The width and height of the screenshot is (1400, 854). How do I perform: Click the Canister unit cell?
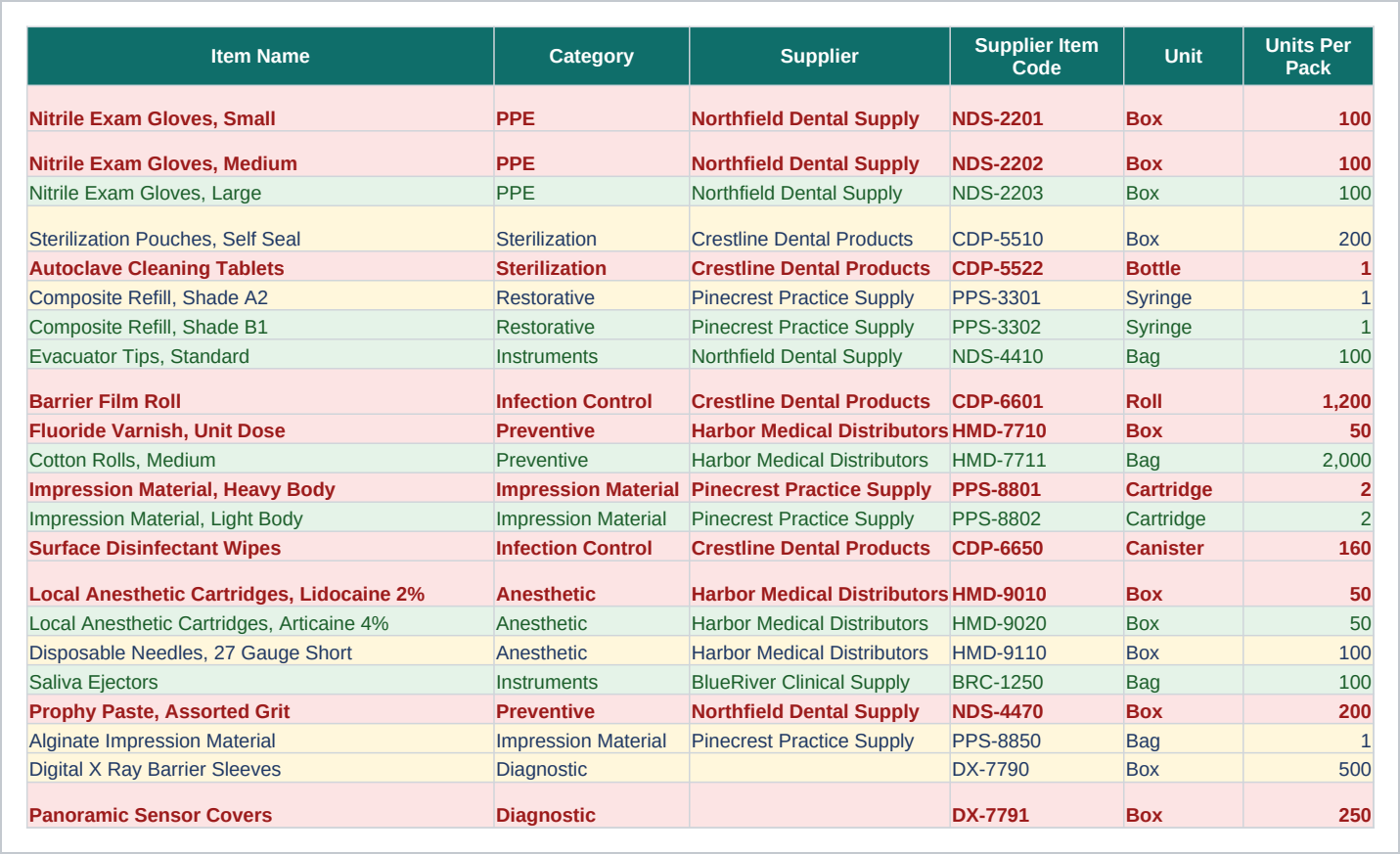tap(1184, 548)
